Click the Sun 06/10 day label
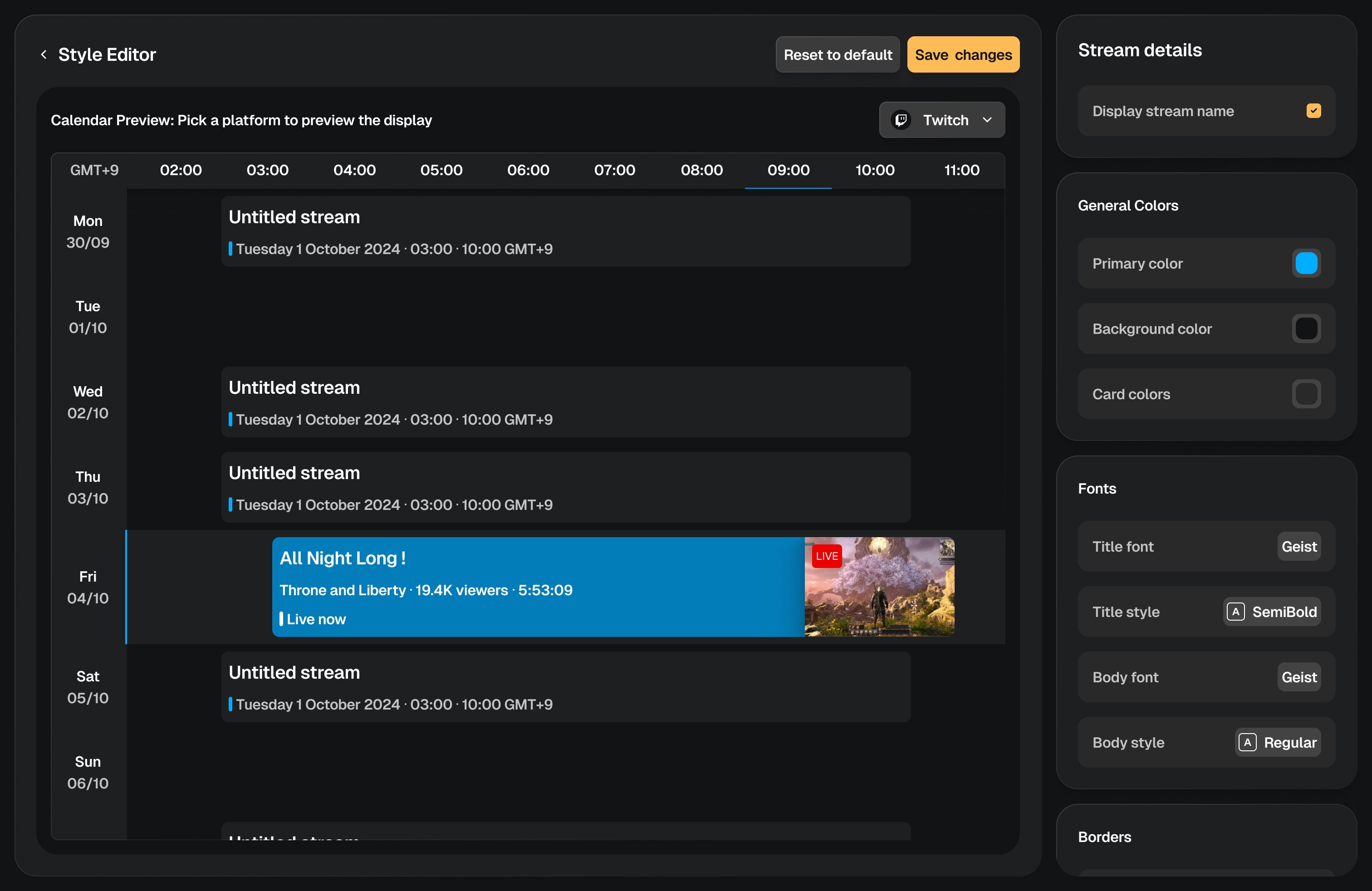The image size is (1372, 891). coord(88,772)
